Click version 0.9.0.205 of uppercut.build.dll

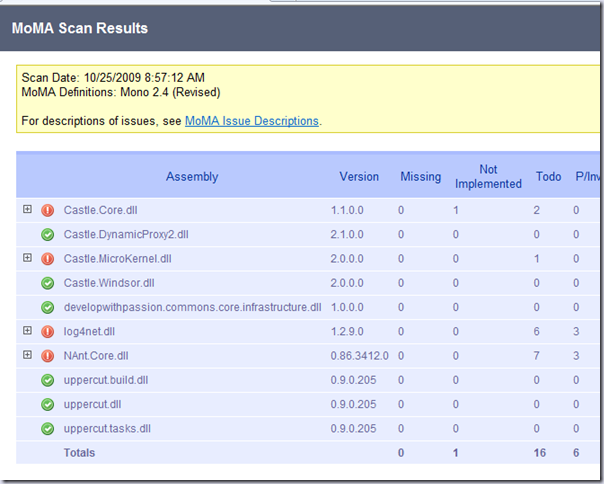[353, 380]
